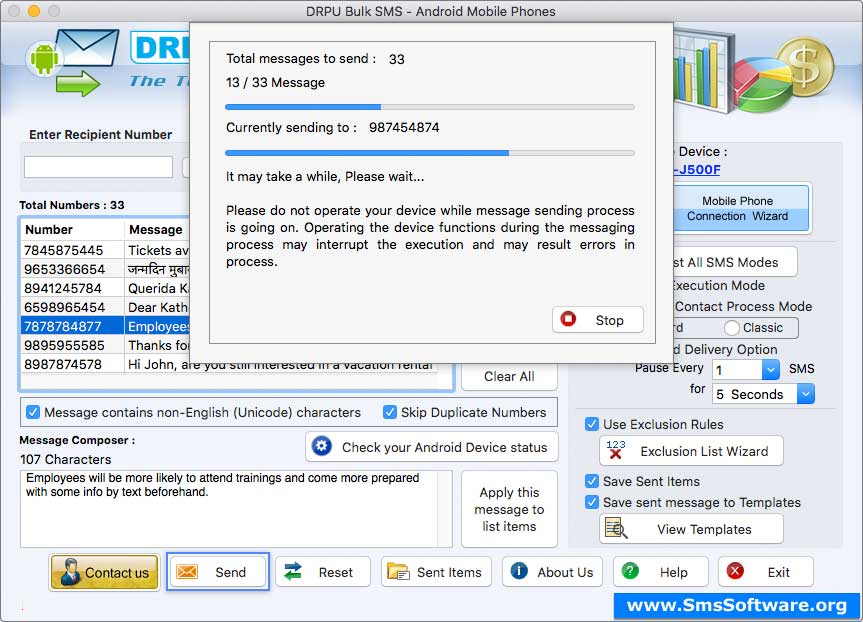Image resolution: width=863 pixels, height=622 pixels.
Task: Click the Number column header
Action: 72,230
